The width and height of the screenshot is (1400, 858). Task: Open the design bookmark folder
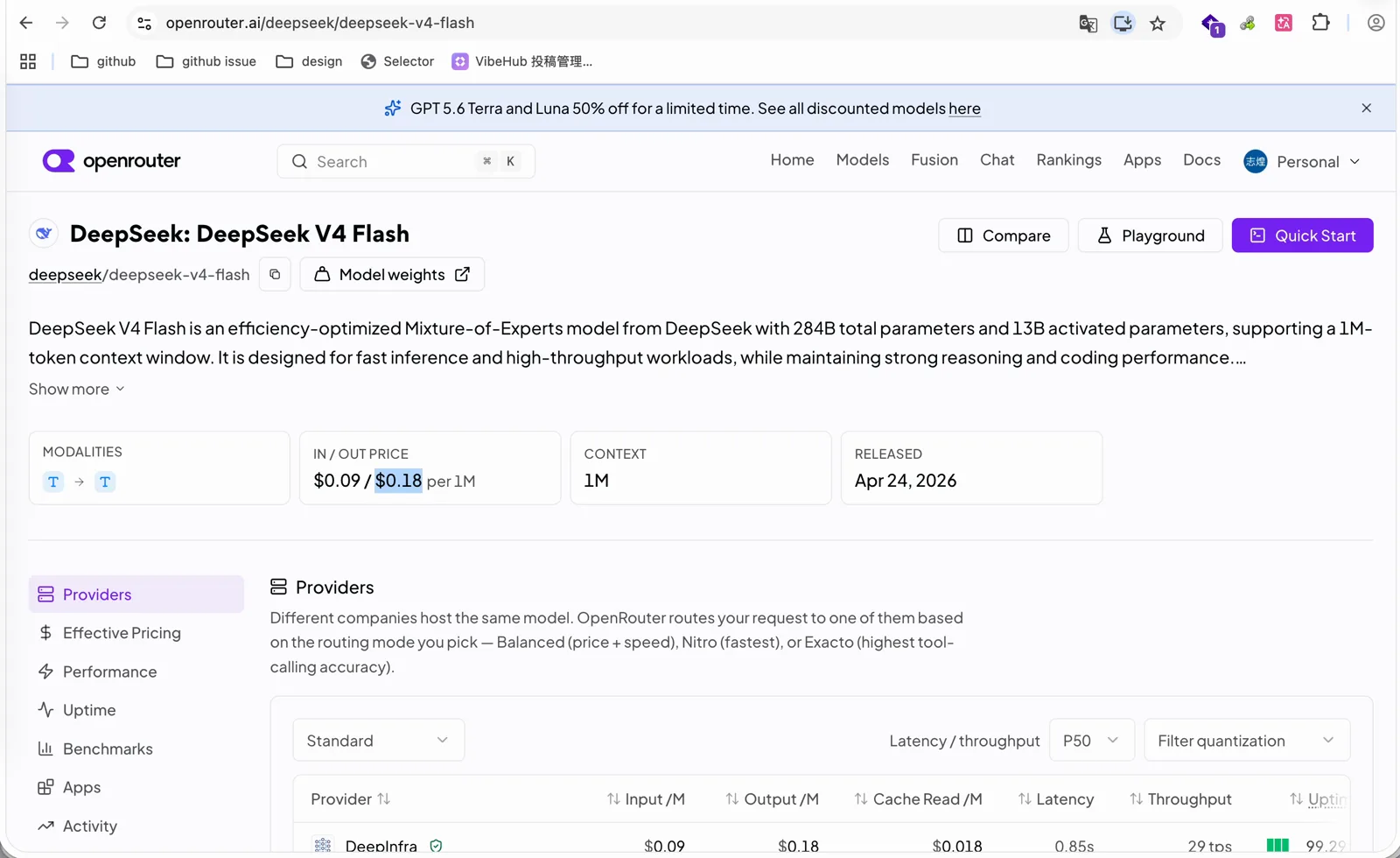309,61
